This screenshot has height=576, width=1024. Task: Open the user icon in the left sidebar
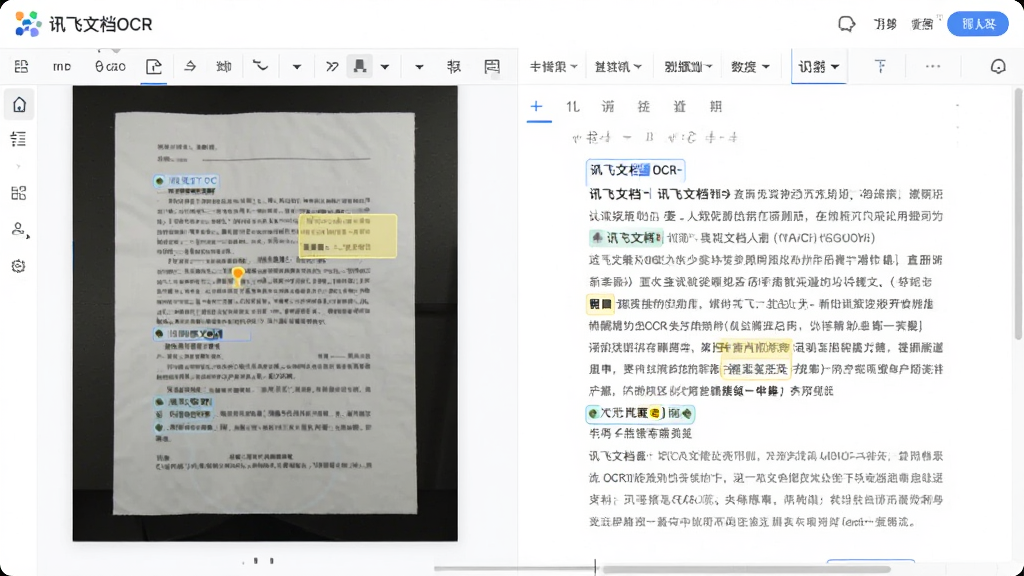tap(19, 229)
